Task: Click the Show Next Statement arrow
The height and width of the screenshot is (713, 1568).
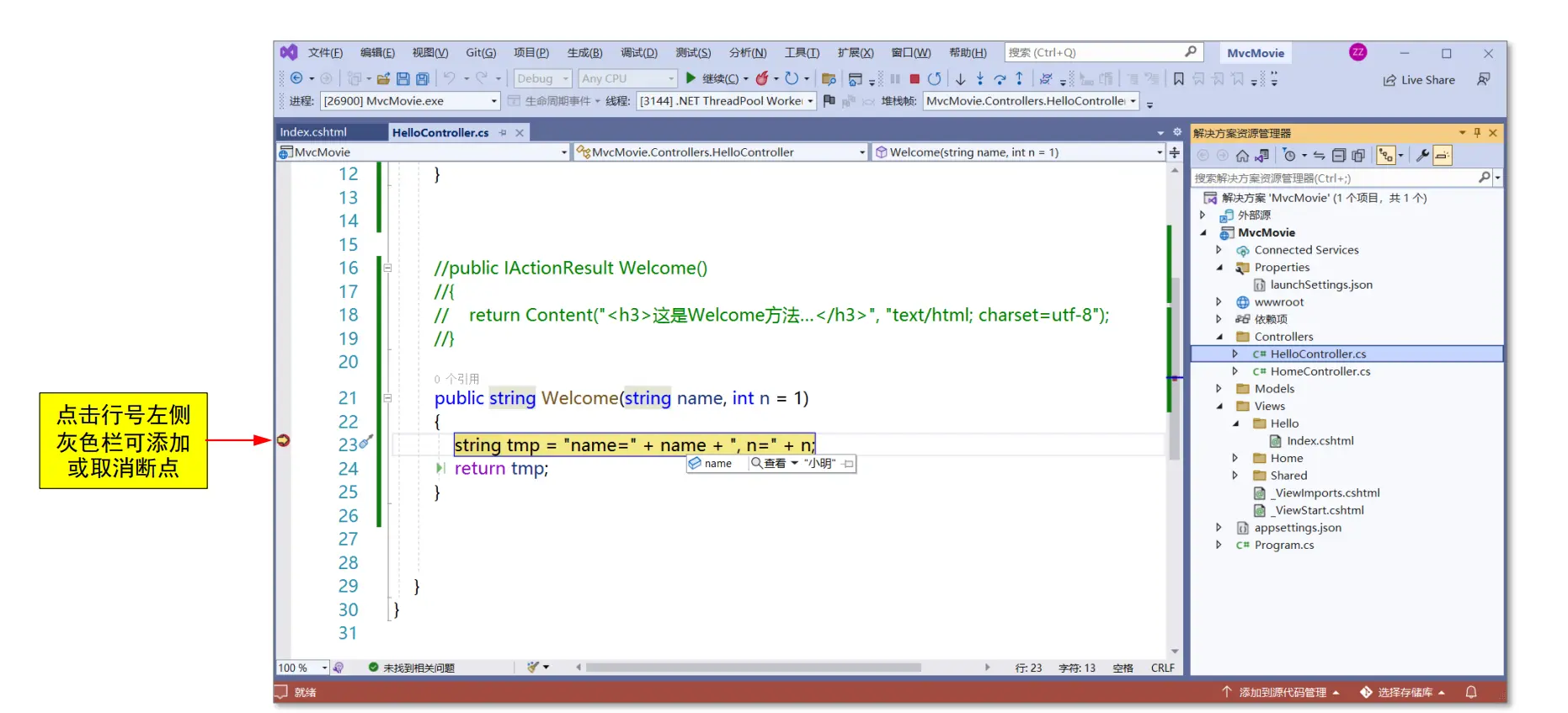Action: point(960,79)
